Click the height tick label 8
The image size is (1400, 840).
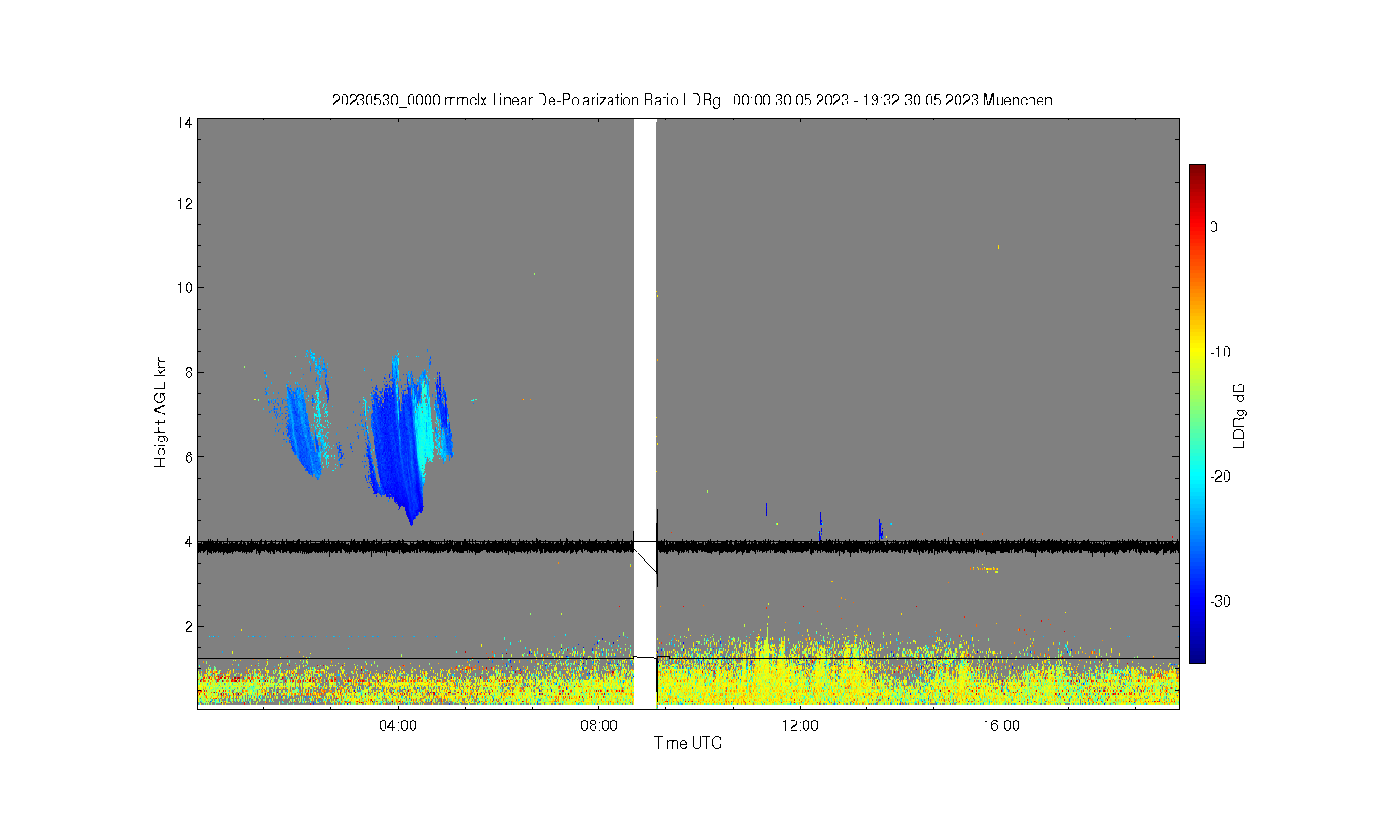189,372
